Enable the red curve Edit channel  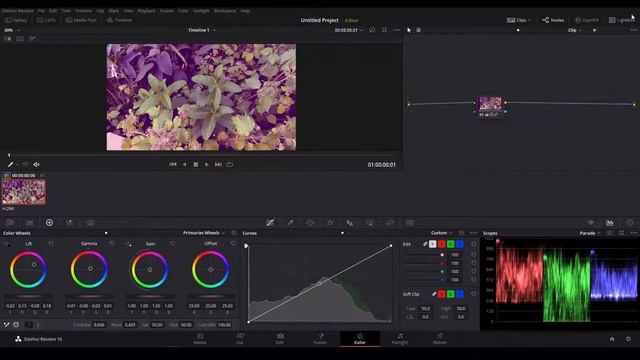coord(442,244)
